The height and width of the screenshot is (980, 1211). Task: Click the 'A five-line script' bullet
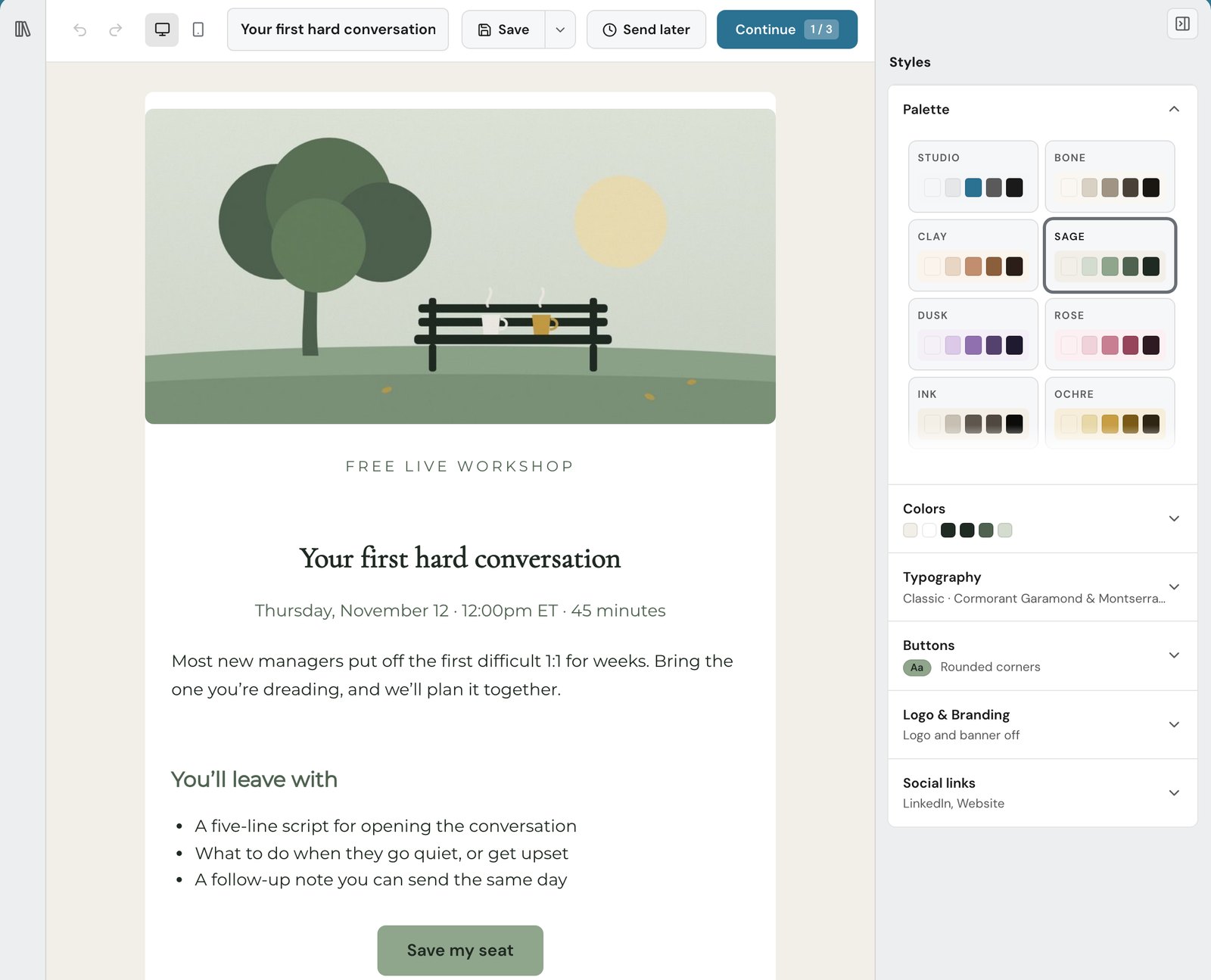pyautogui.click(x=385, y=826)
